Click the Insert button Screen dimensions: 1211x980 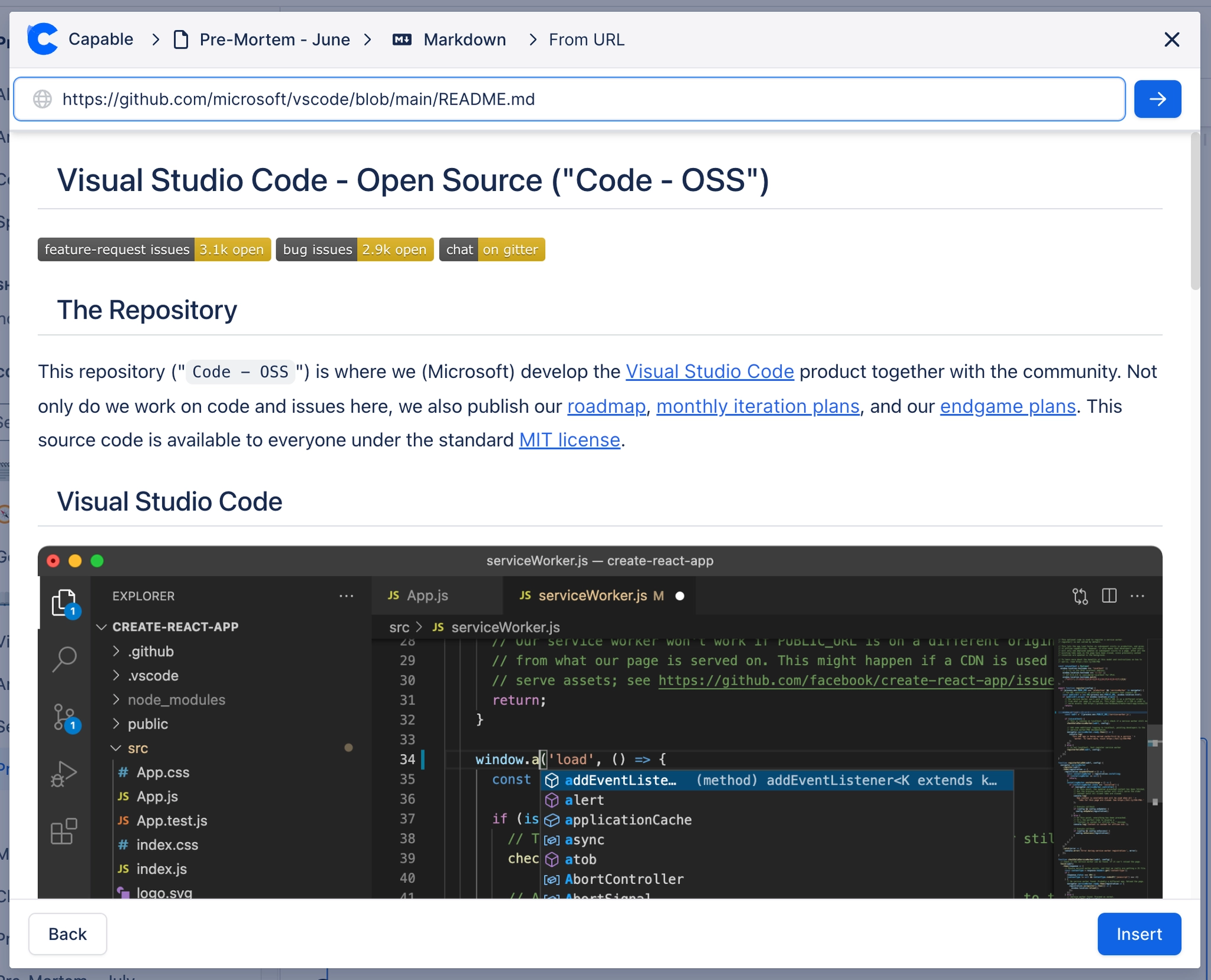[x=1139, y=934]
